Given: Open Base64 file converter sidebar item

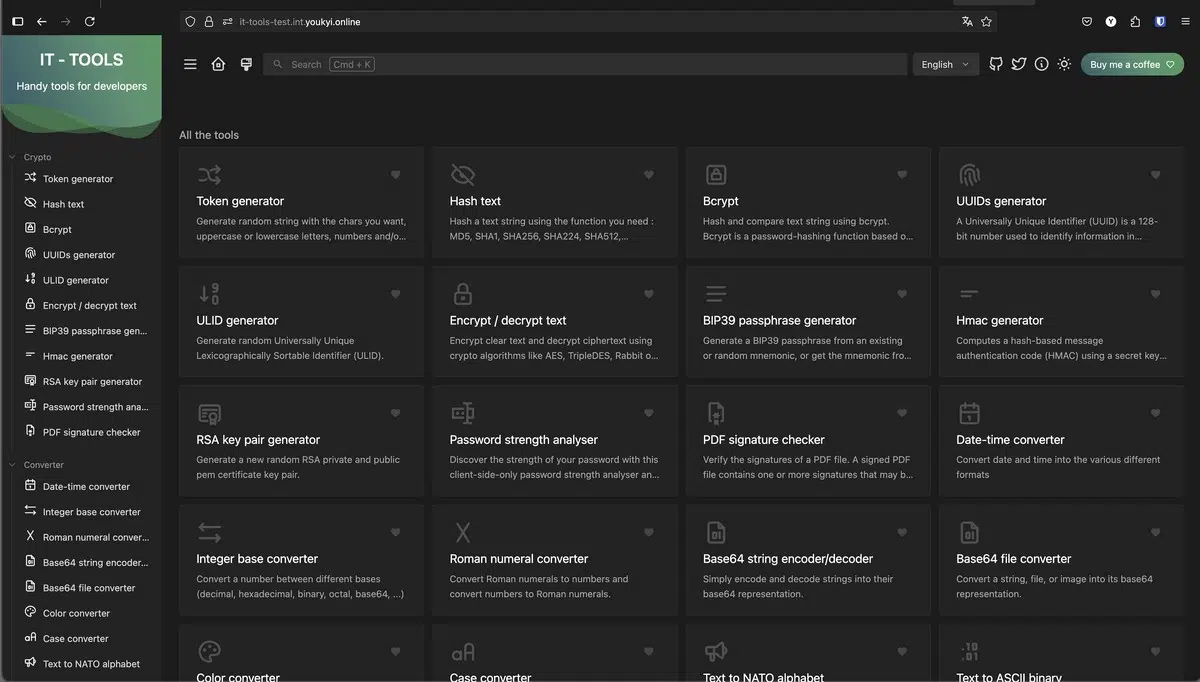Looking at the screenshot, I should pyautogui.click(x=88, y=588).
